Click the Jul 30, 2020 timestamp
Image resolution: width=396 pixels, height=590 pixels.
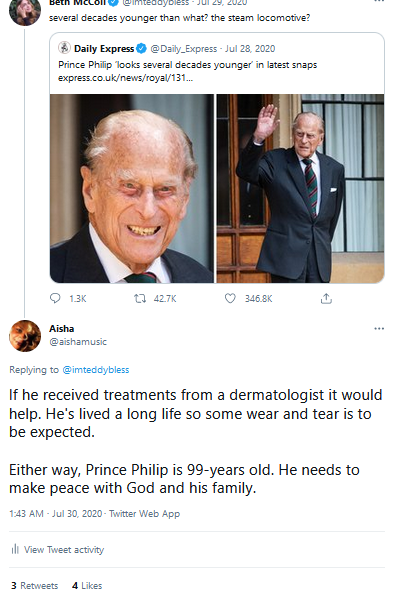77,514
